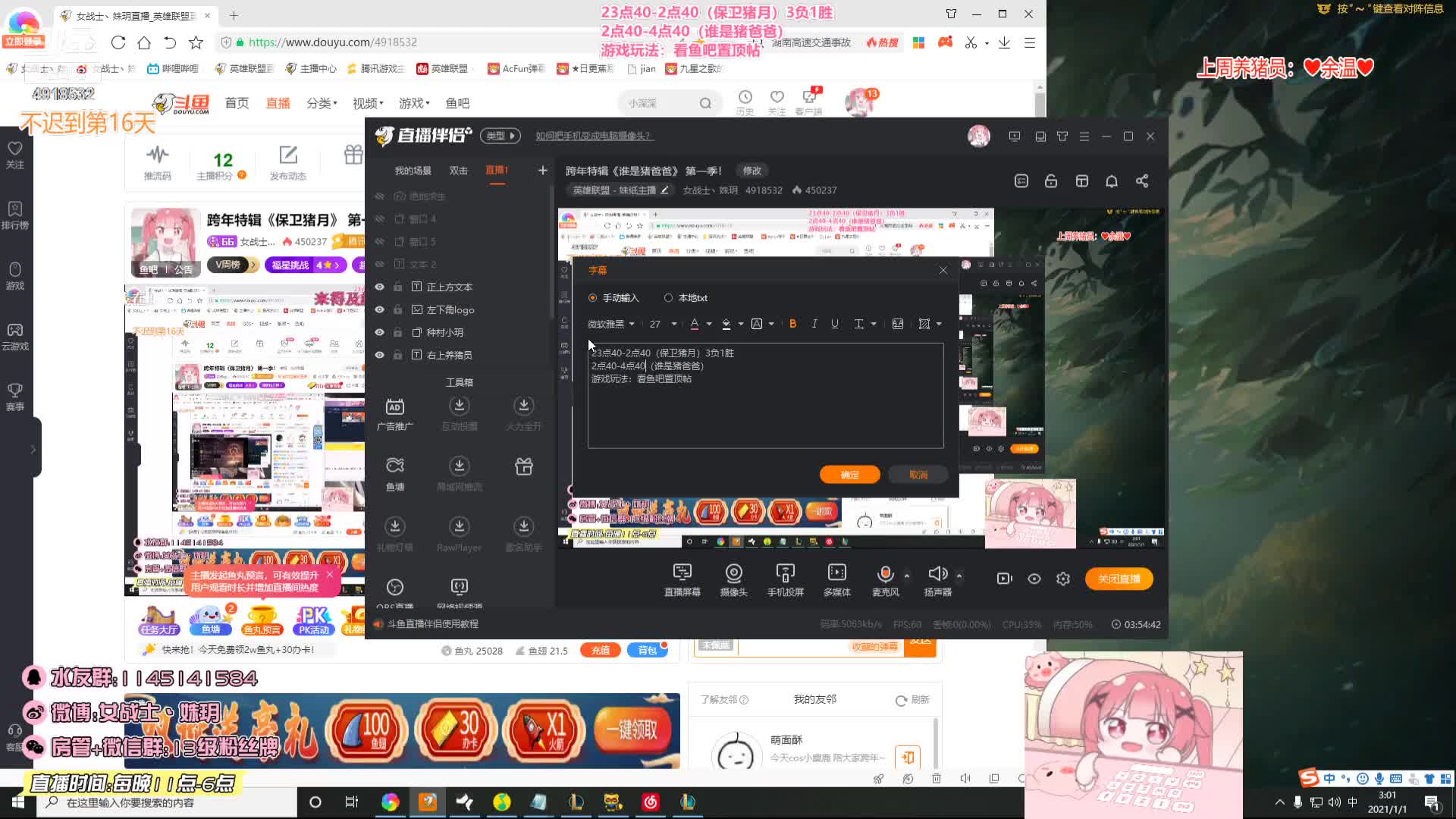This screenshot has height=819, width=1456.
Task: Go to 首页 on Douyu navigation
Action: pyautogui.click(x=237, y=103)
